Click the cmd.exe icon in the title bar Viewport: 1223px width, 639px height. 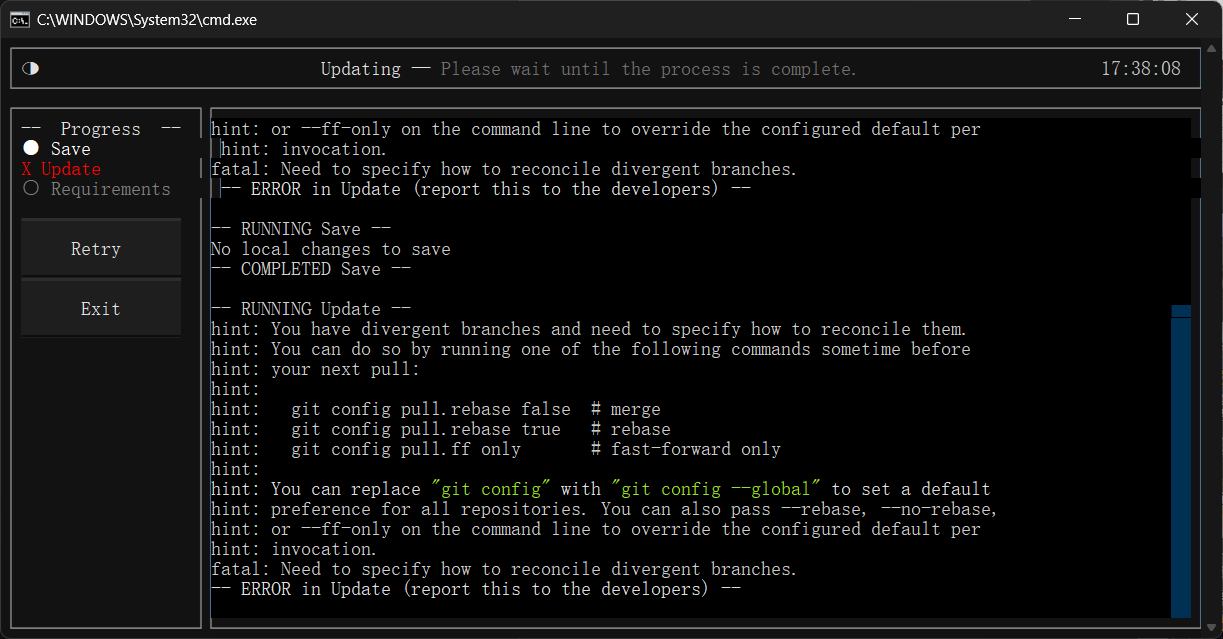[19, 19]
